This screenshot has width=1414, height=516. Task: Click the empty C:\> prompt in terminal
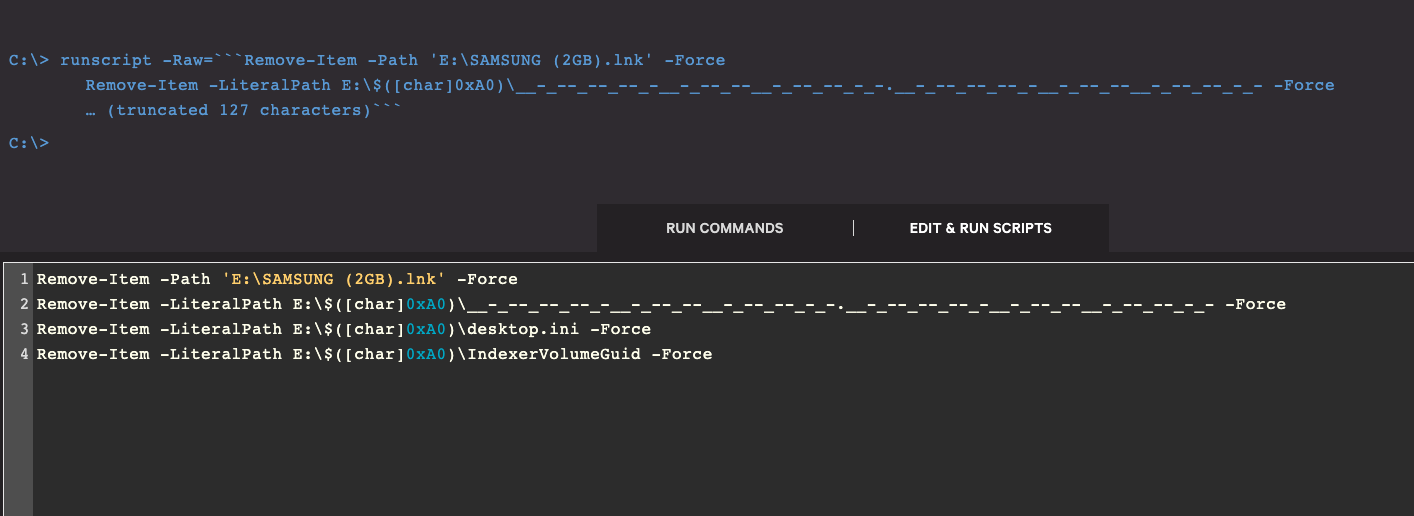[x=28, y=143]
